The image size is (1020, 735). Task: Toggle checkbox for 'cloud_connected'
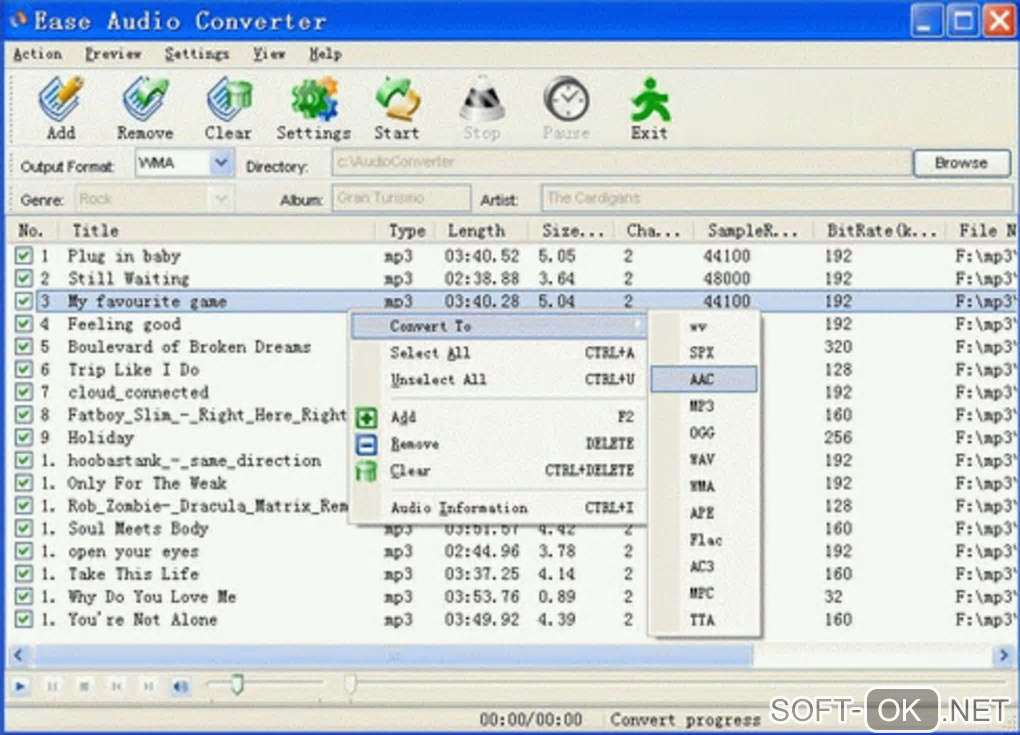point(24,392)
